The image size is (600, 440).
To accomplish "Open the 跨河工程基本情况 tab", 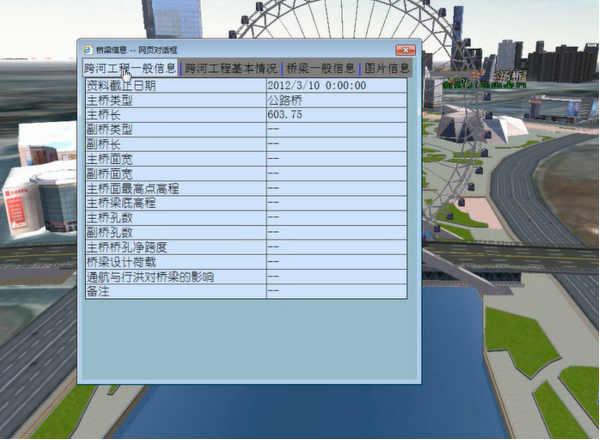I will [231, 69].
